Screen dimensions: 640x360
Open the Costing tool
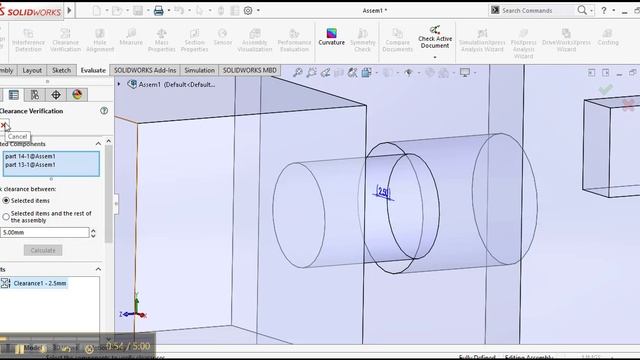tap(608, 37)
